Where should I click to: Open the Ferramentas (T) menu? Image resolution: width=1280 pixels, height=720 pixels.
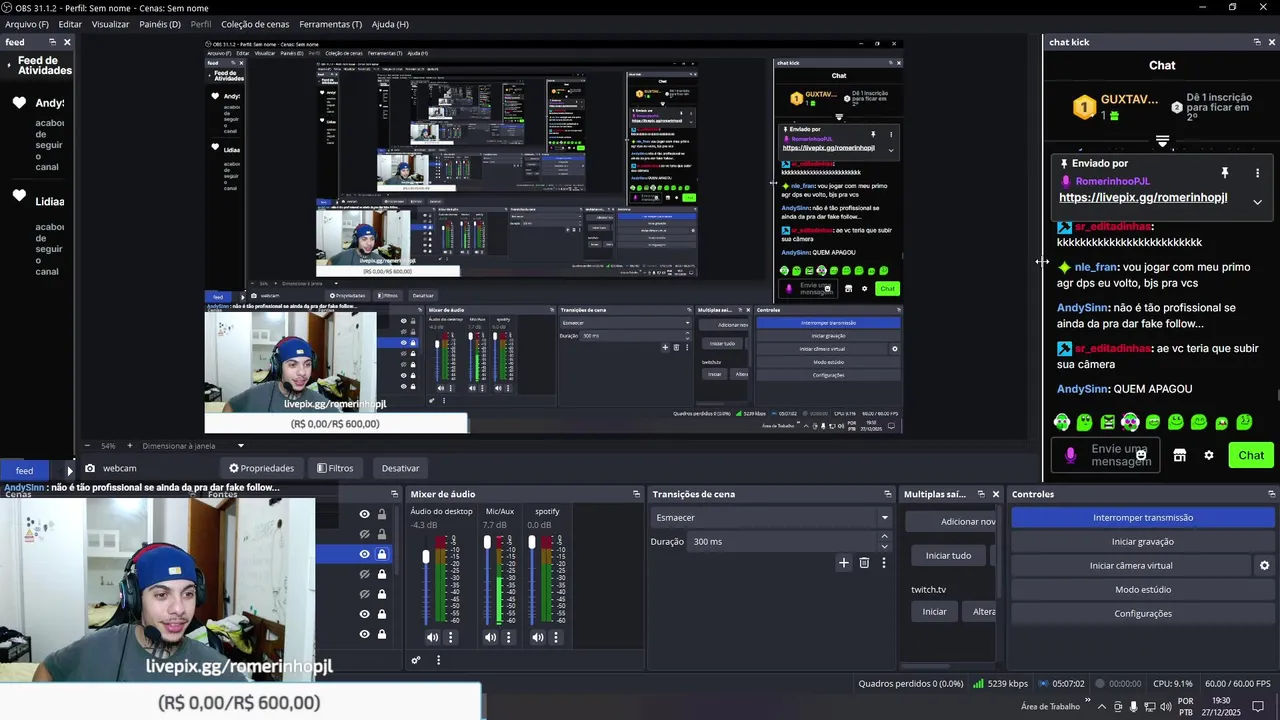point(331,24)
